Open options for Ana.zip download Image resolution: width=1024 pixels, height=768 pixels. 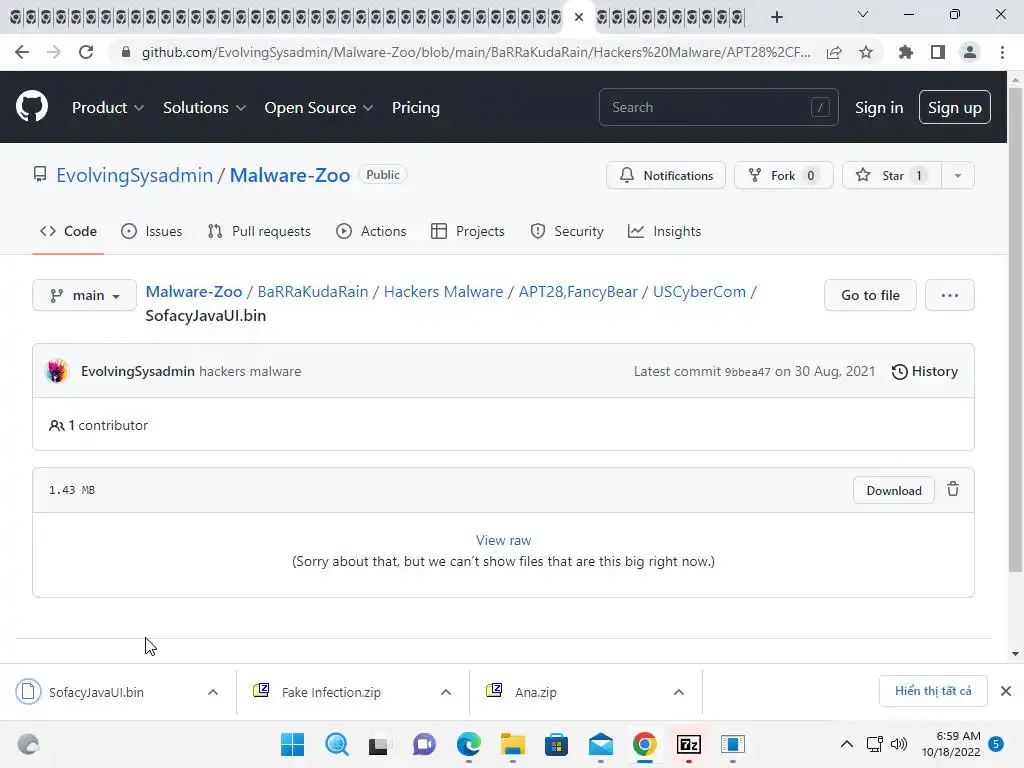[679, 692]
